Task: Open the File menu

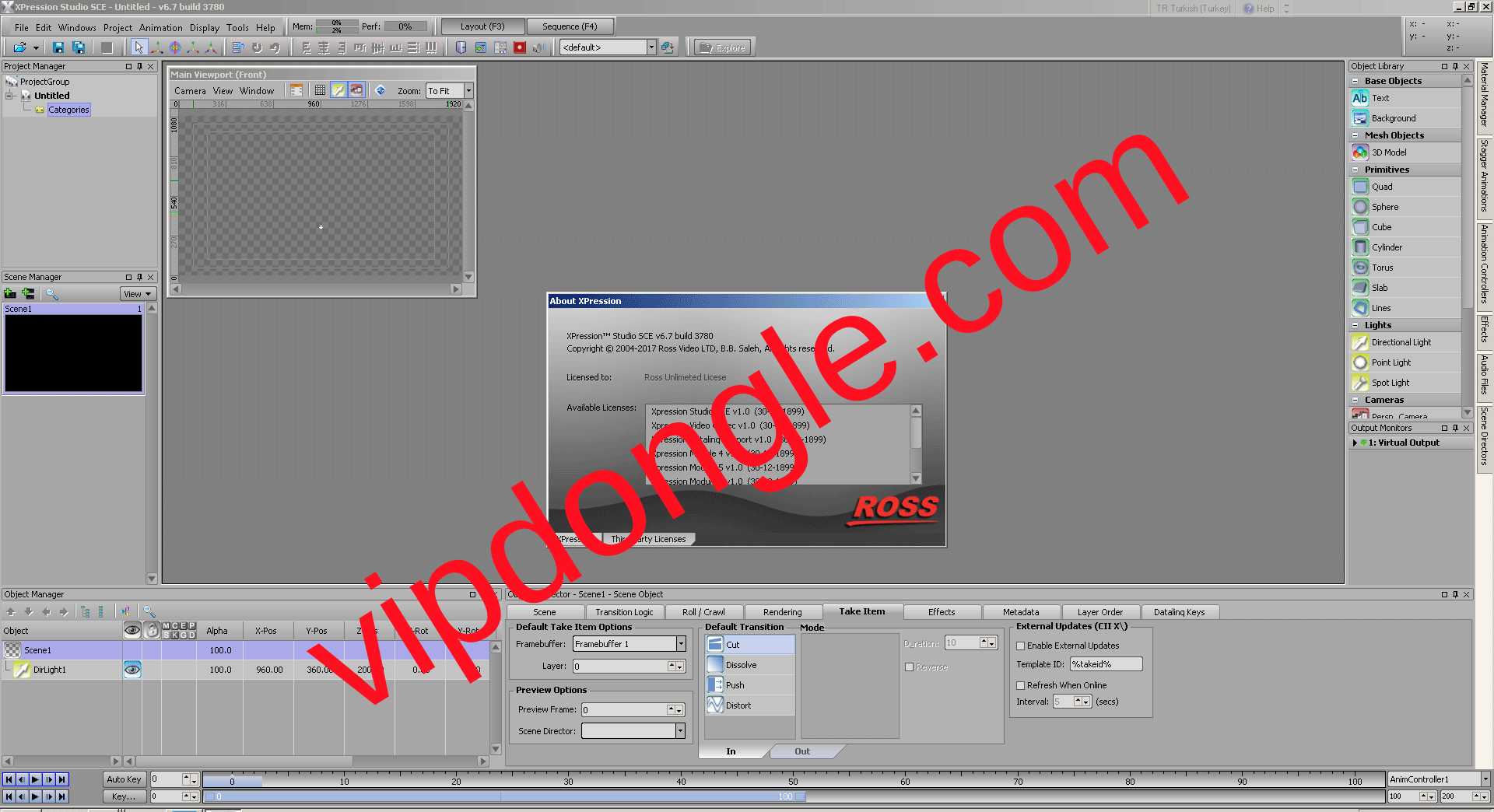Action: point(22,27)
